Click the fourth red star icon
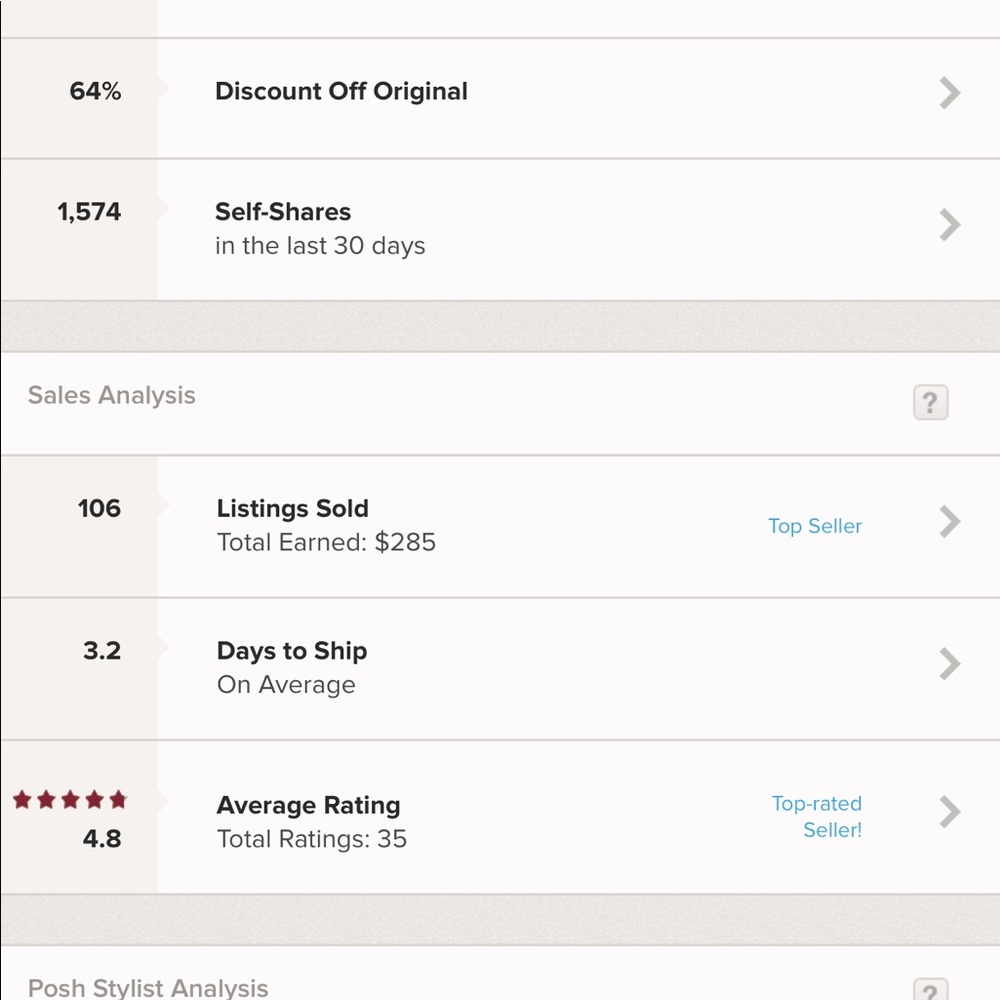 [x=93, y=799]
